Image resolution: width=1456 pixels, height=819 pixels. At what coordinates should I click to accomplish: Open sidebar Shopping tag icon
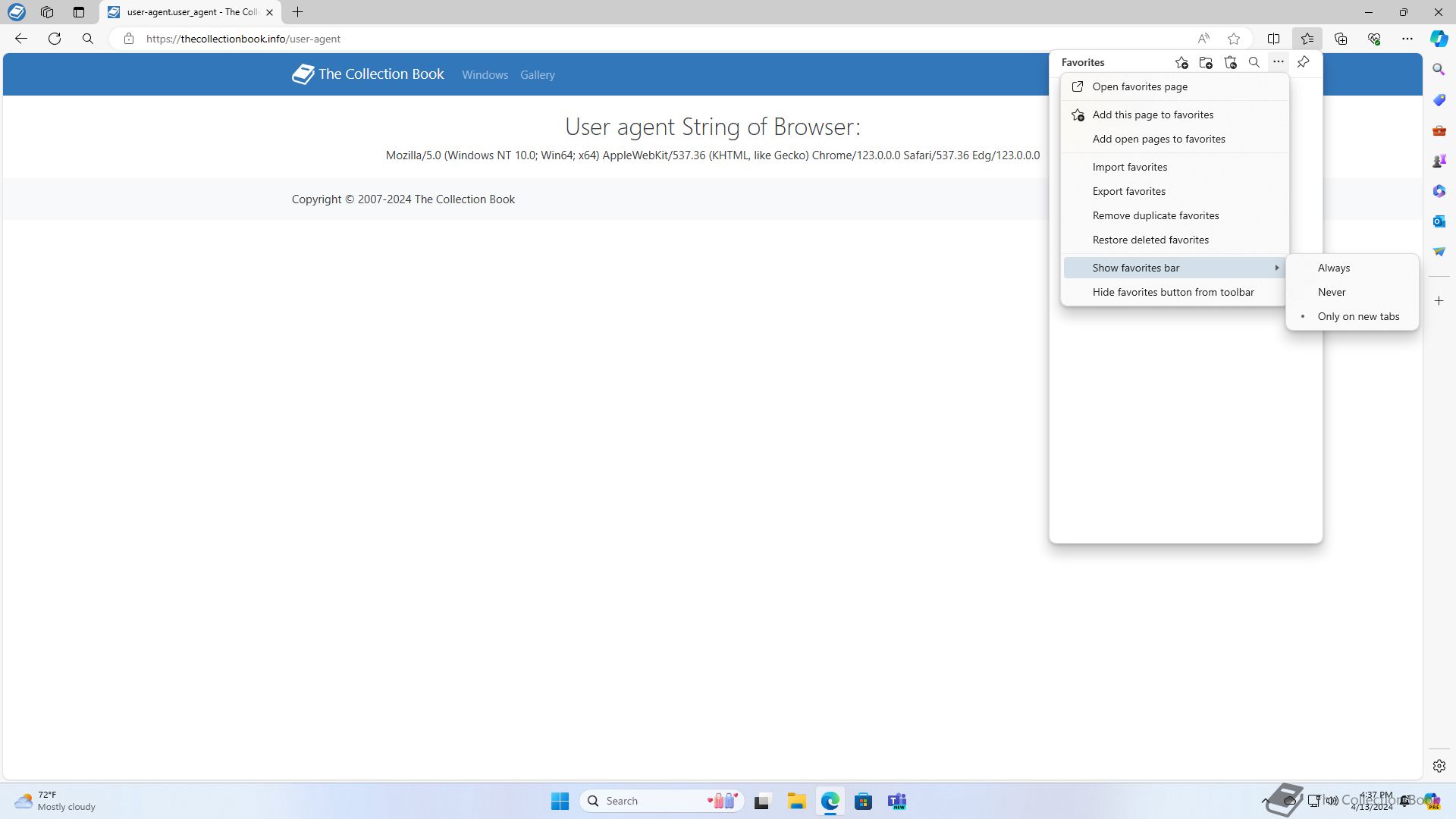point(1439,100)
